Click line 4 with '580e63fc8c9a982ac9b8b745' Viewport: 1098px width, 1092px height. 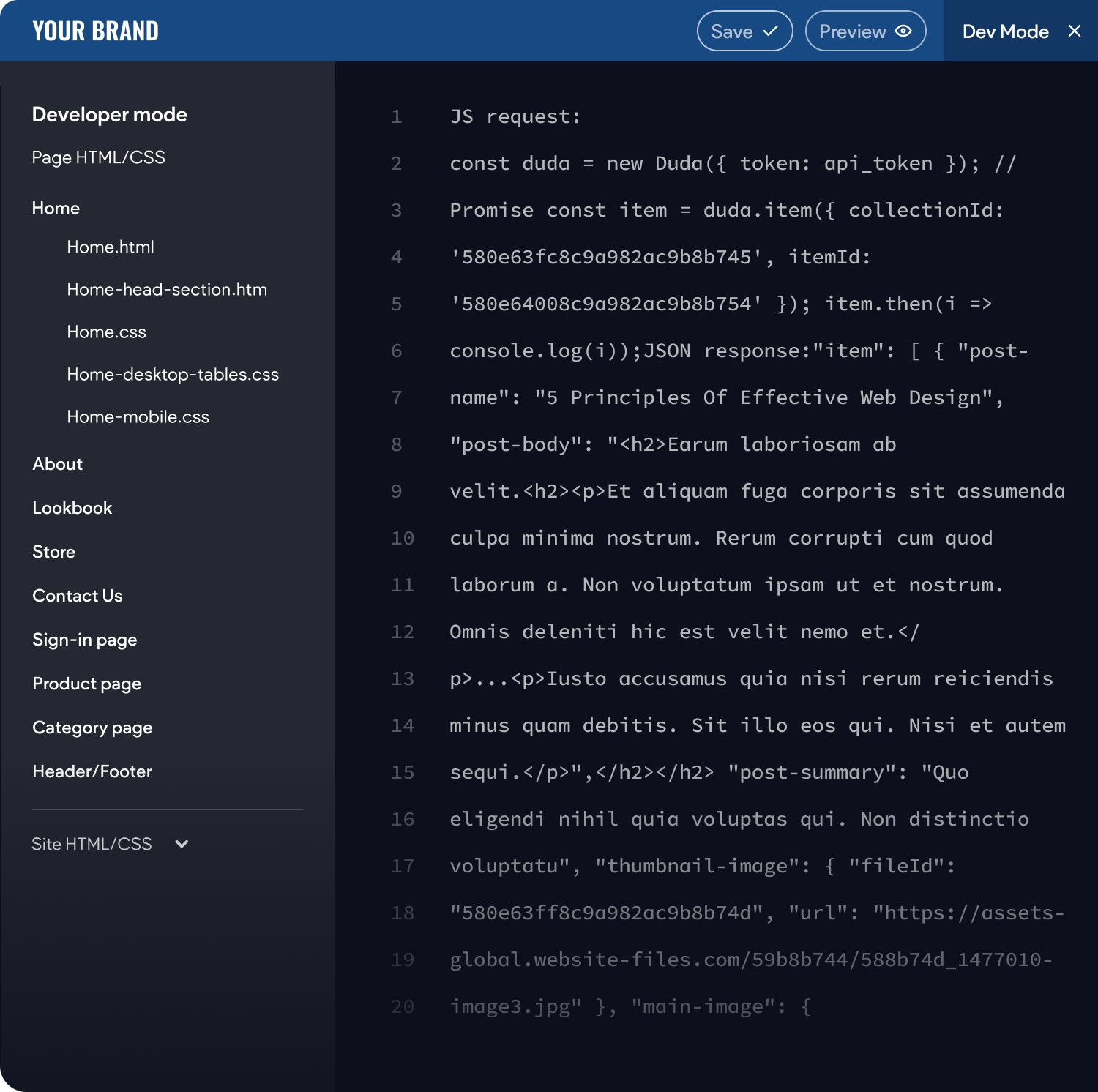[x=660, y=257]
